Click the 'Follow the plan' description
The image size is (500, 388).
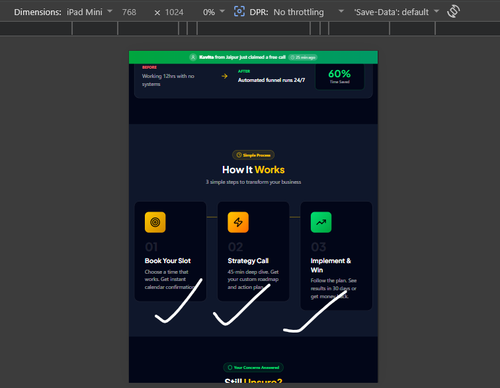pyautogui.click(x=334, y=288)
